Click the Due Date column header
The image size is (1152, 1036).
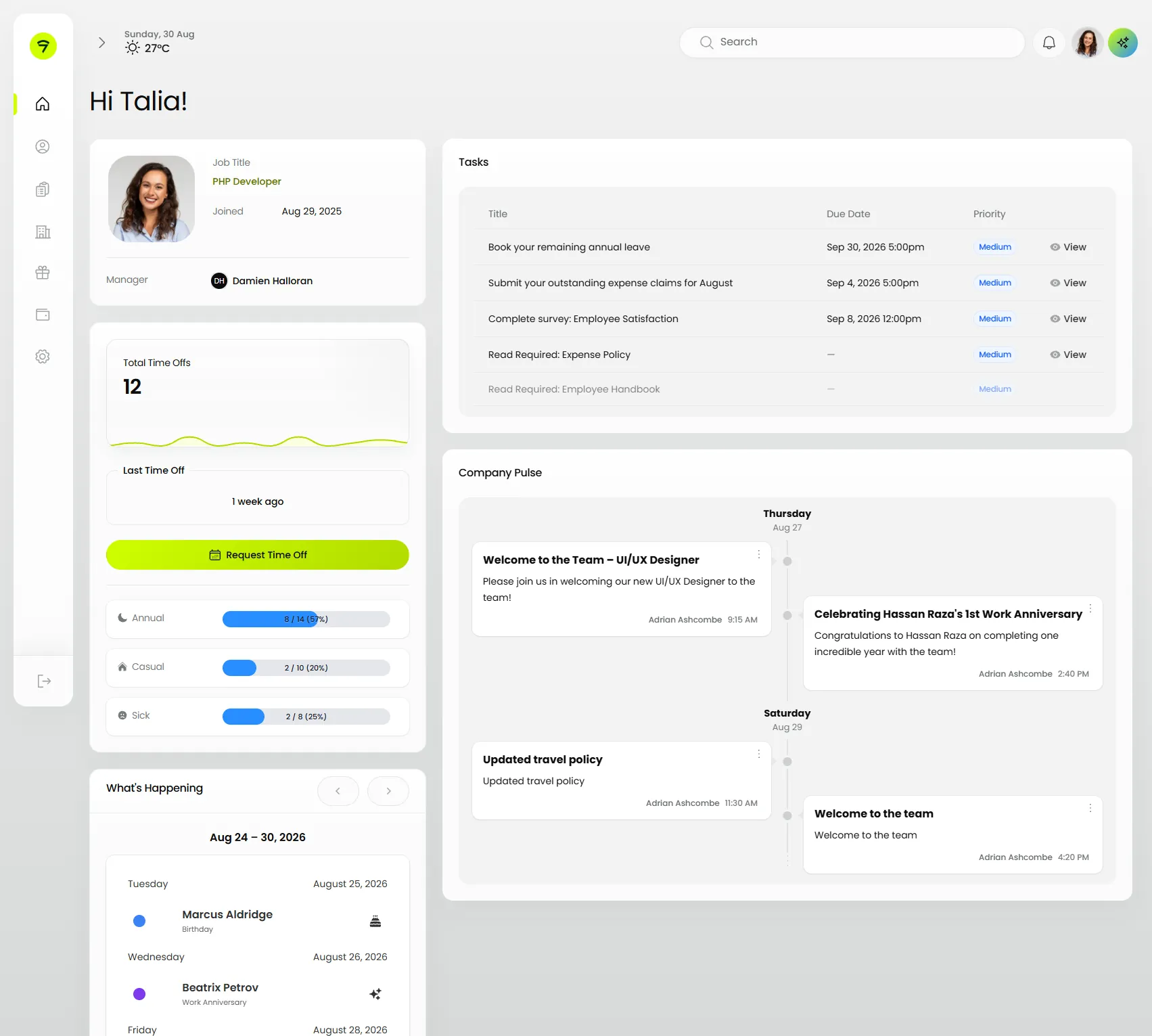(x=848, y=214)
